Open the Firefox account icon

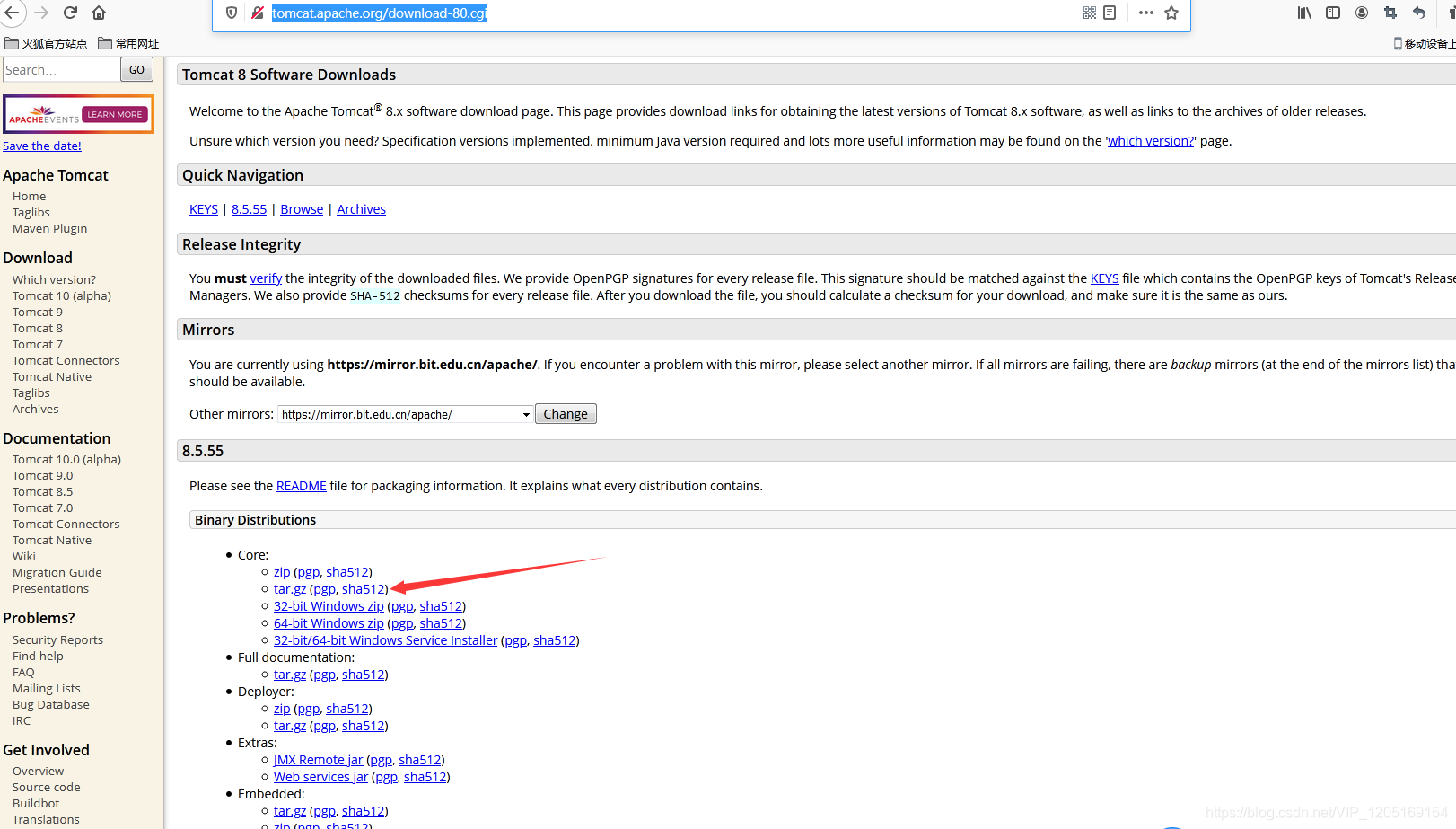(1362, 13)
